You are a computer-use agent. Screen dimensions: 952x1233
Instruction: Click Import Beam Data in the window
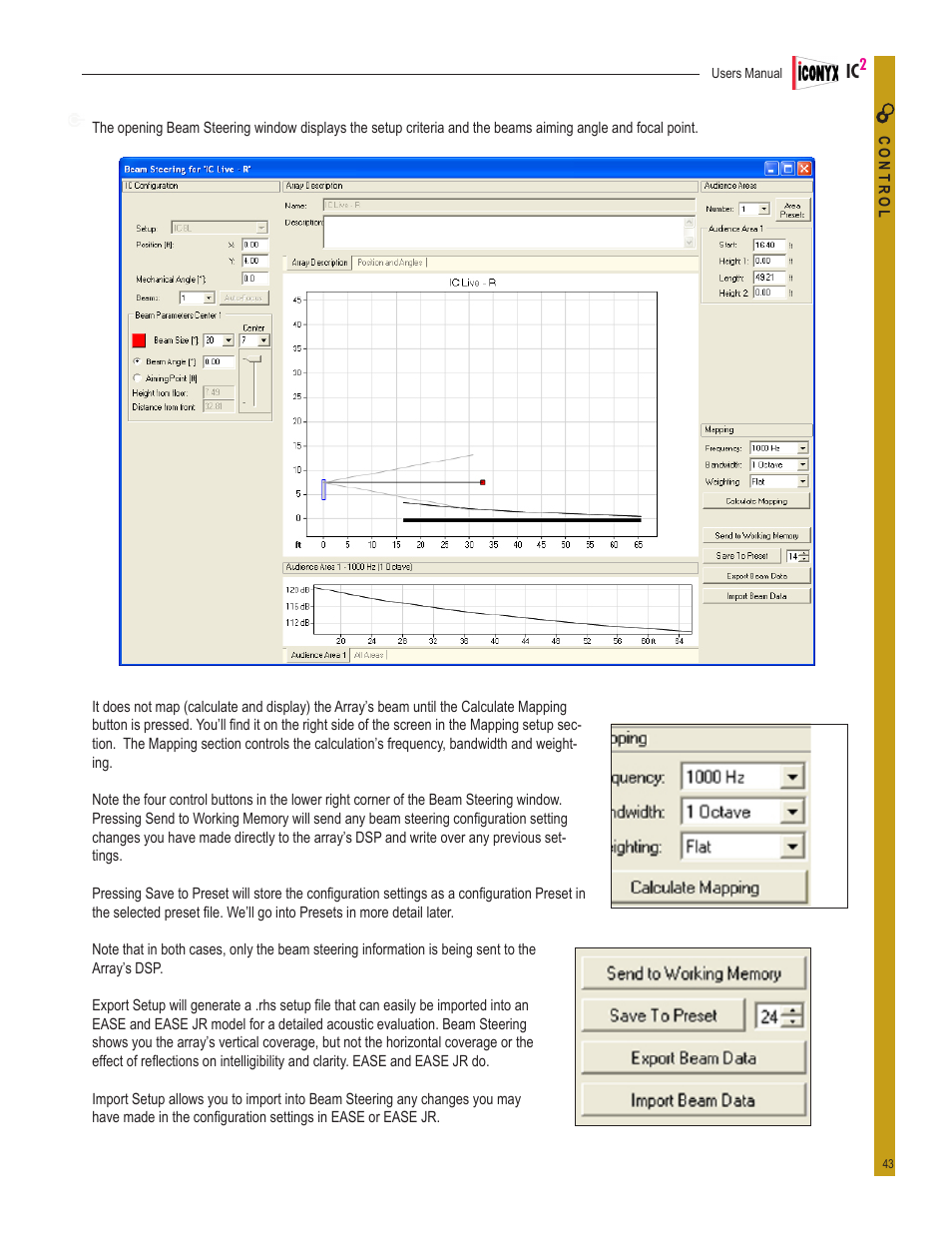(x=756, y=595)
